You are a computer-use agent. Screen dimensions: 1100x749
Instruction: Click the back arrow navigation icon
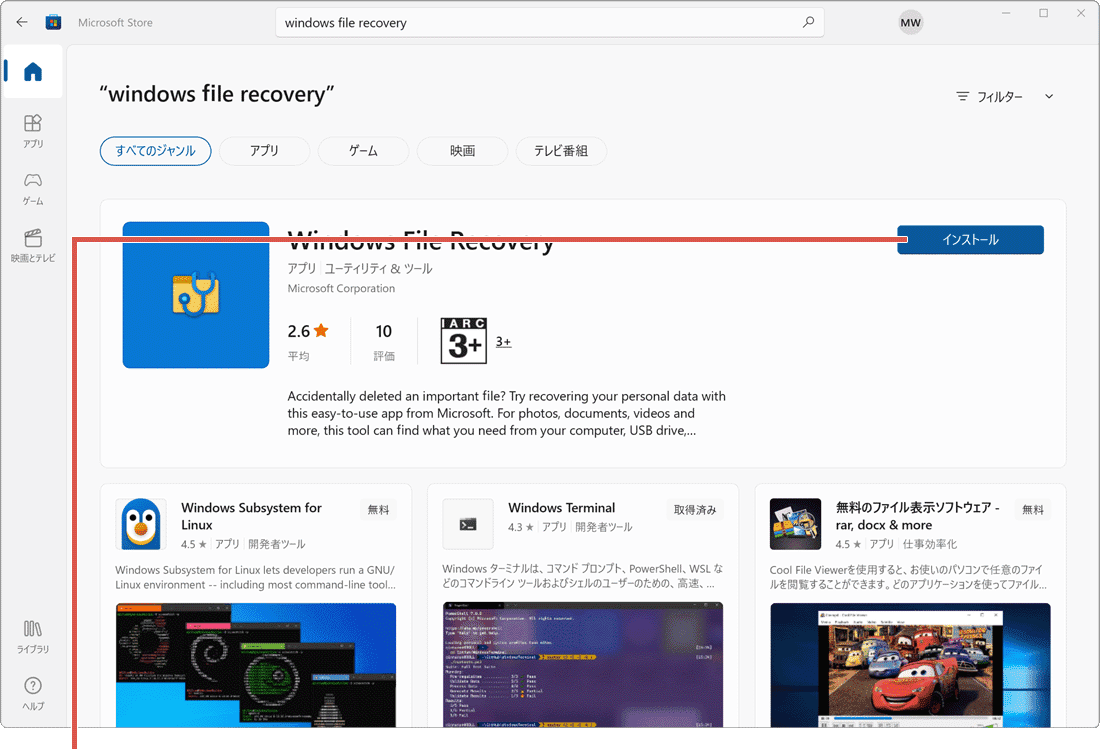pyautogui.click(x=21, y=21)
